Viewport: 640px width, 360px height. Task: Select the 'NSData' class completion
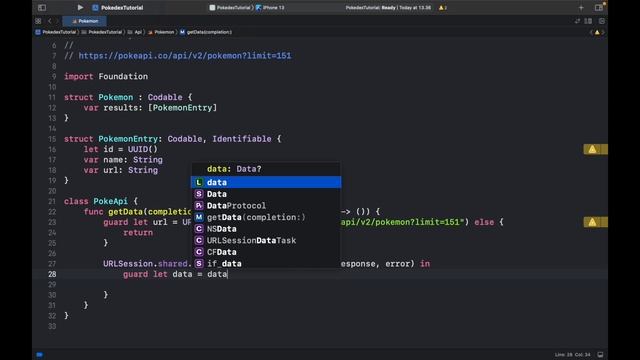(266, 229)
